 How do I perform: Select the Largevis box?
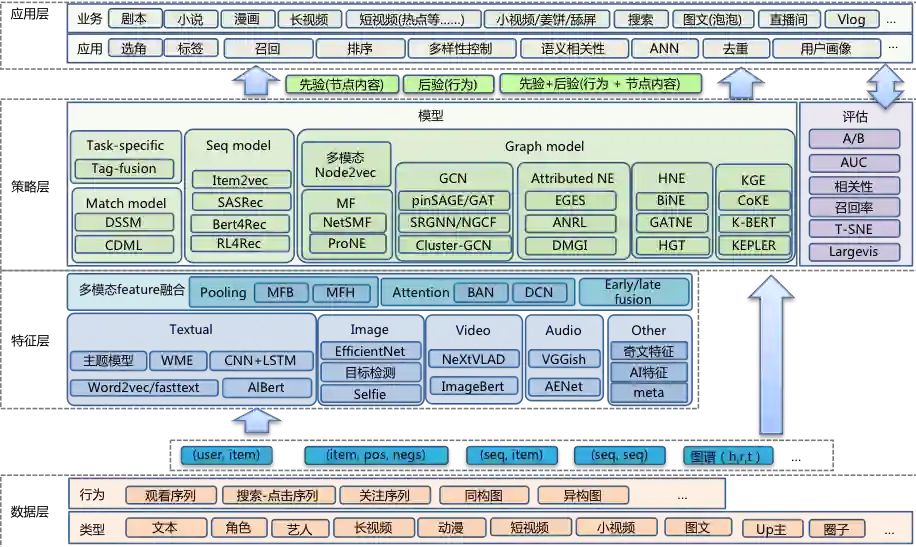[x=853, y=252]
